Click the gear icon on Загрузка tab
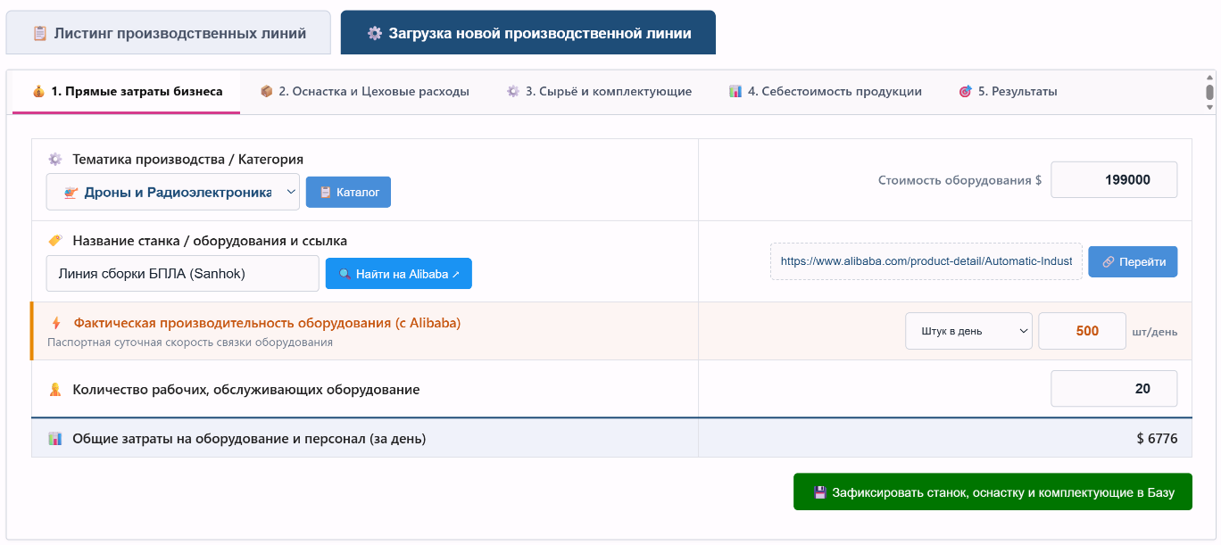The height and width of the screenshot is (545, 1221). (374, 33)
